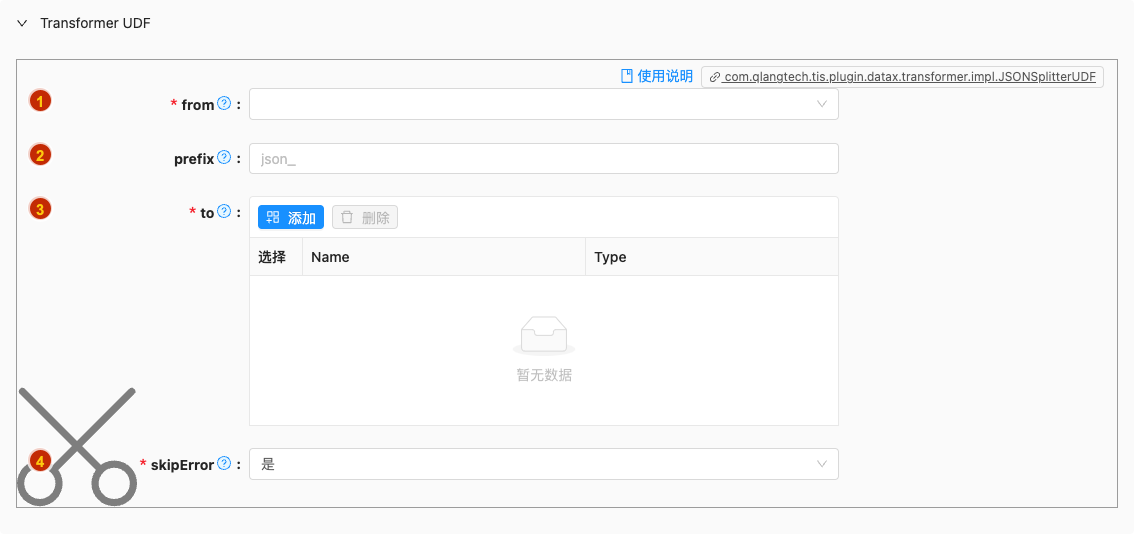Click the question mark icon next to to

(x=224, y=211)
